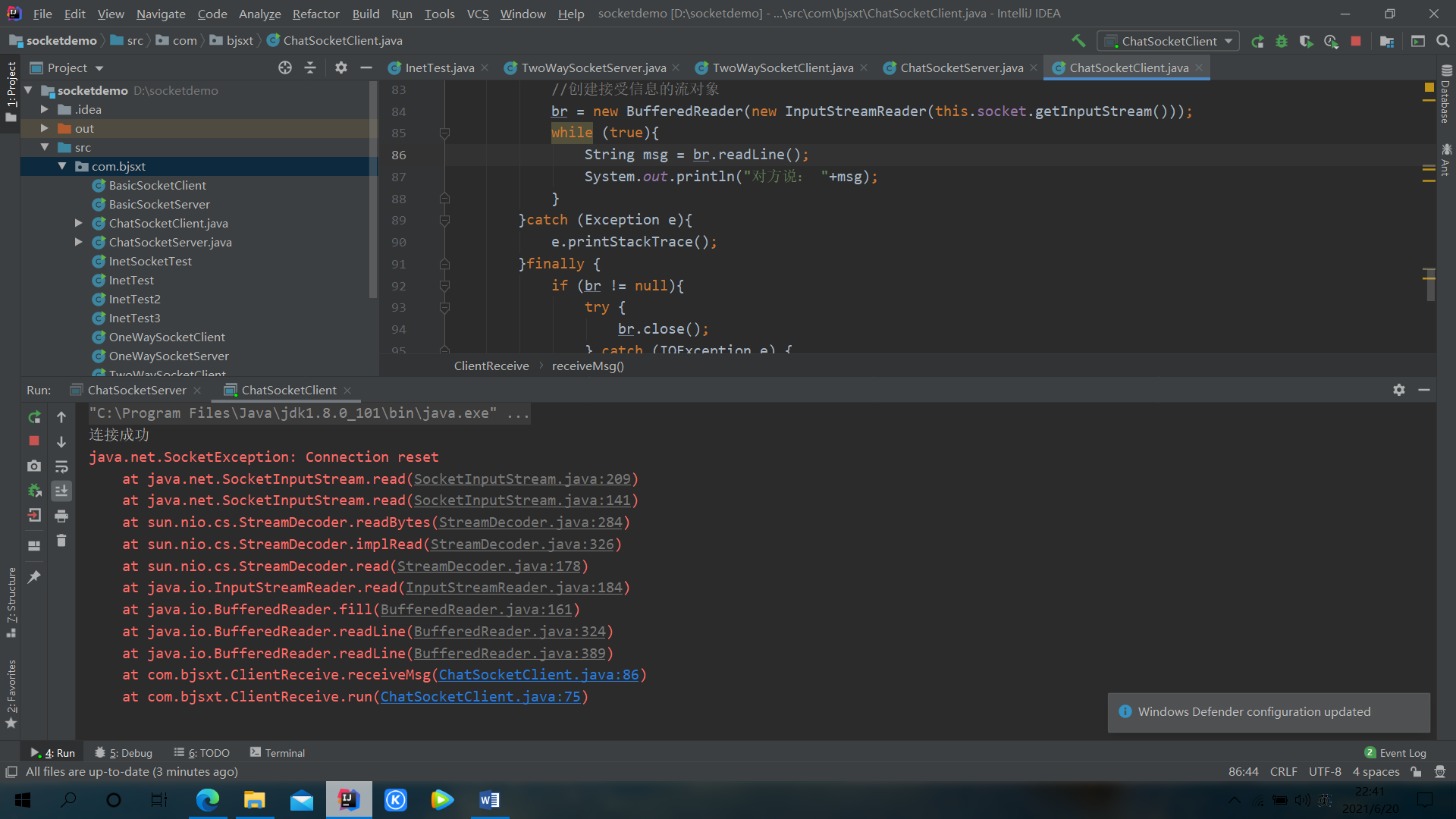Image resolution: width=1456 pixels, height=819 pixels.
Task: Open the 6: TODO tool window
Action: [x=202, y=752]
